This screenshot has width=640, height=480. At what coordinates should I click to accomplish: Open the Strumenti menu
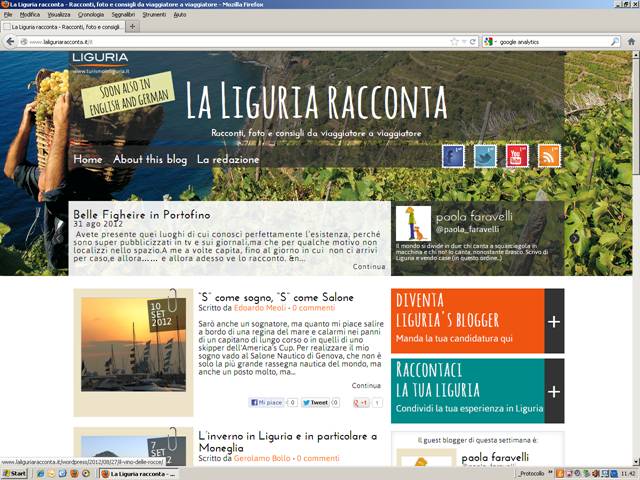click(154, 15)
